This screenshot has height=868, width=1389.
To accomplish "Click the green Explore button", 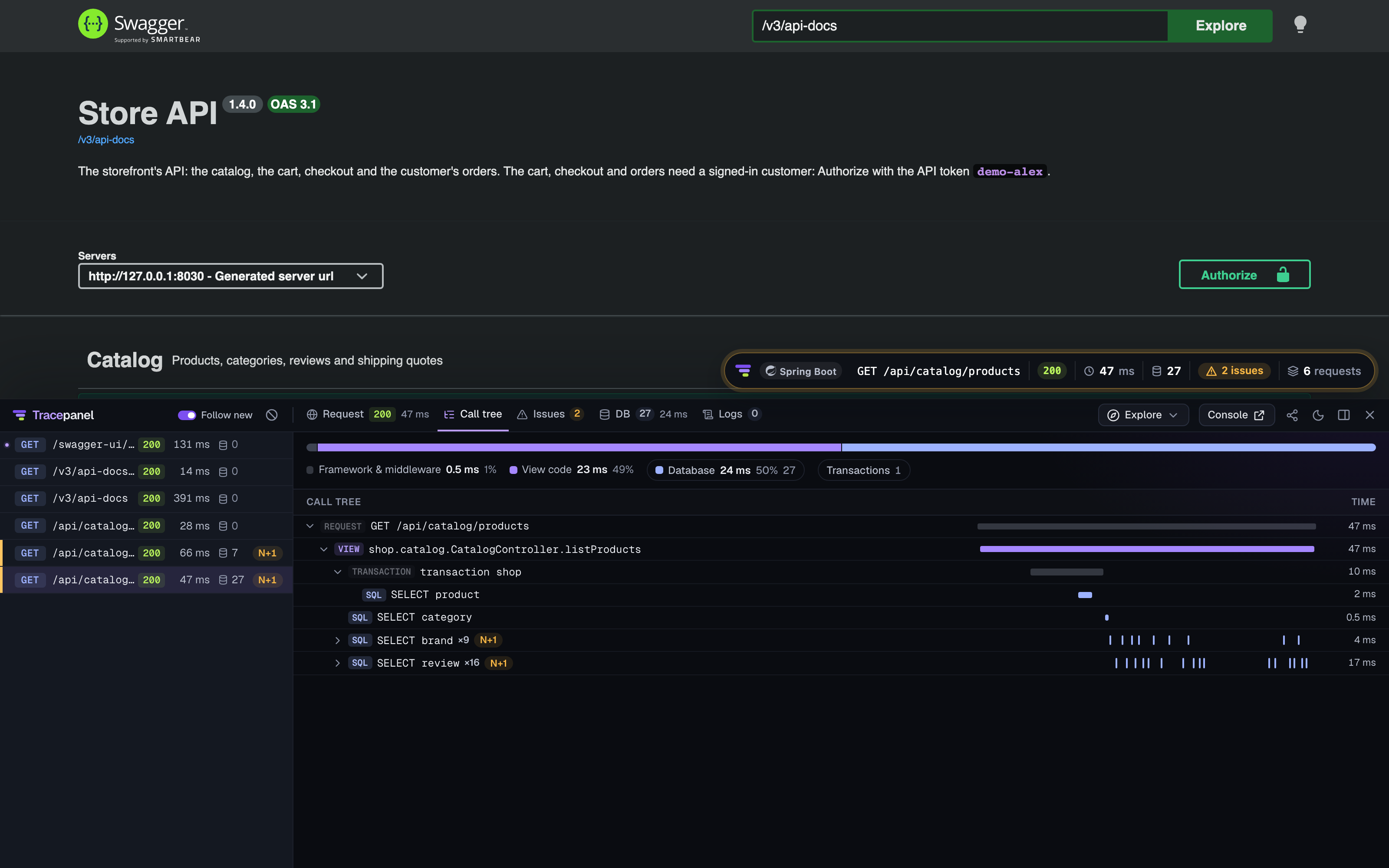I will pyautogui.click(x=1220, y=26).
